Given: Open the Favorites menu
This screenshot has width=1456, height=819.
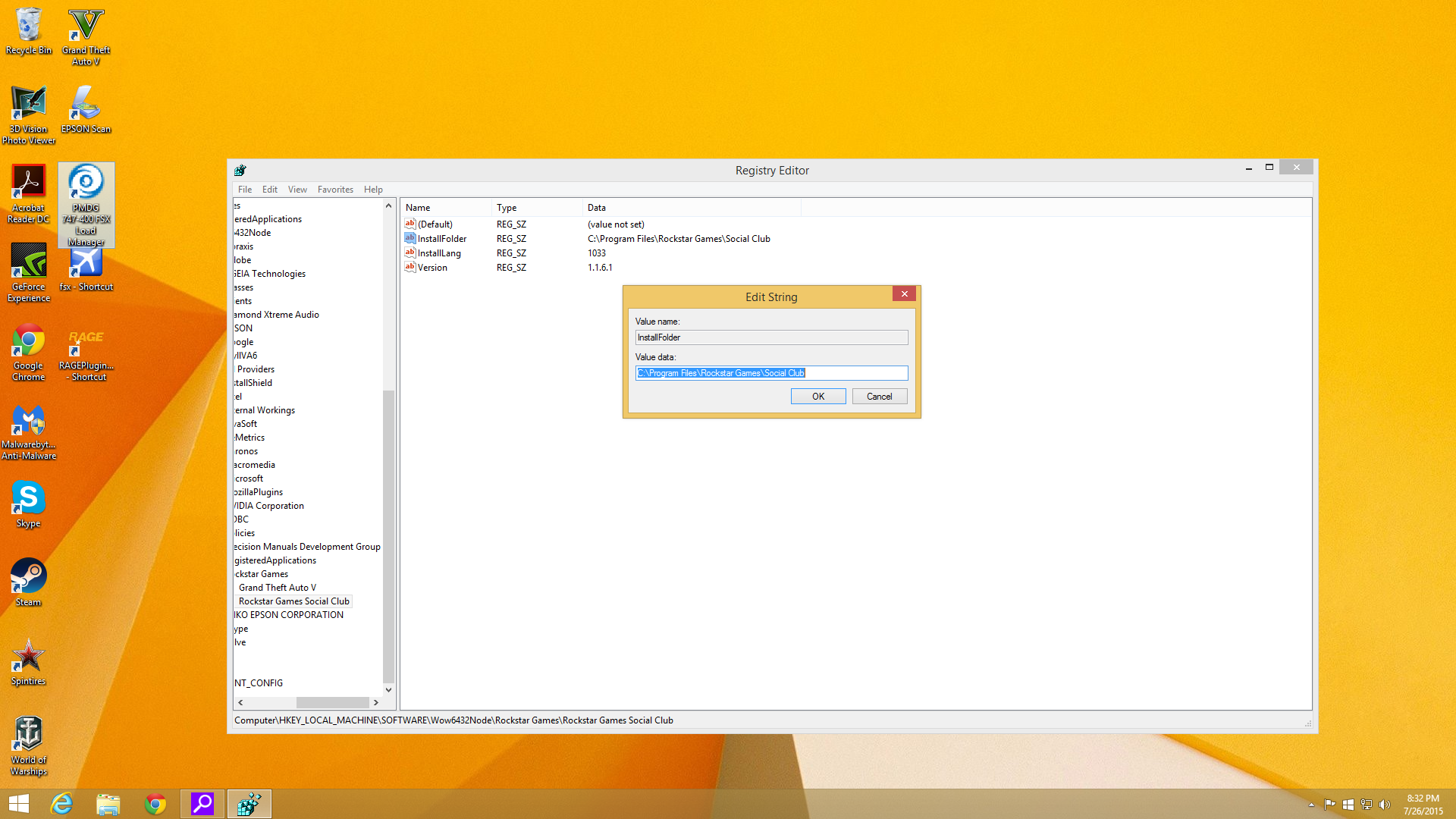Looking at the screenshot, I should tap(335, 190).
